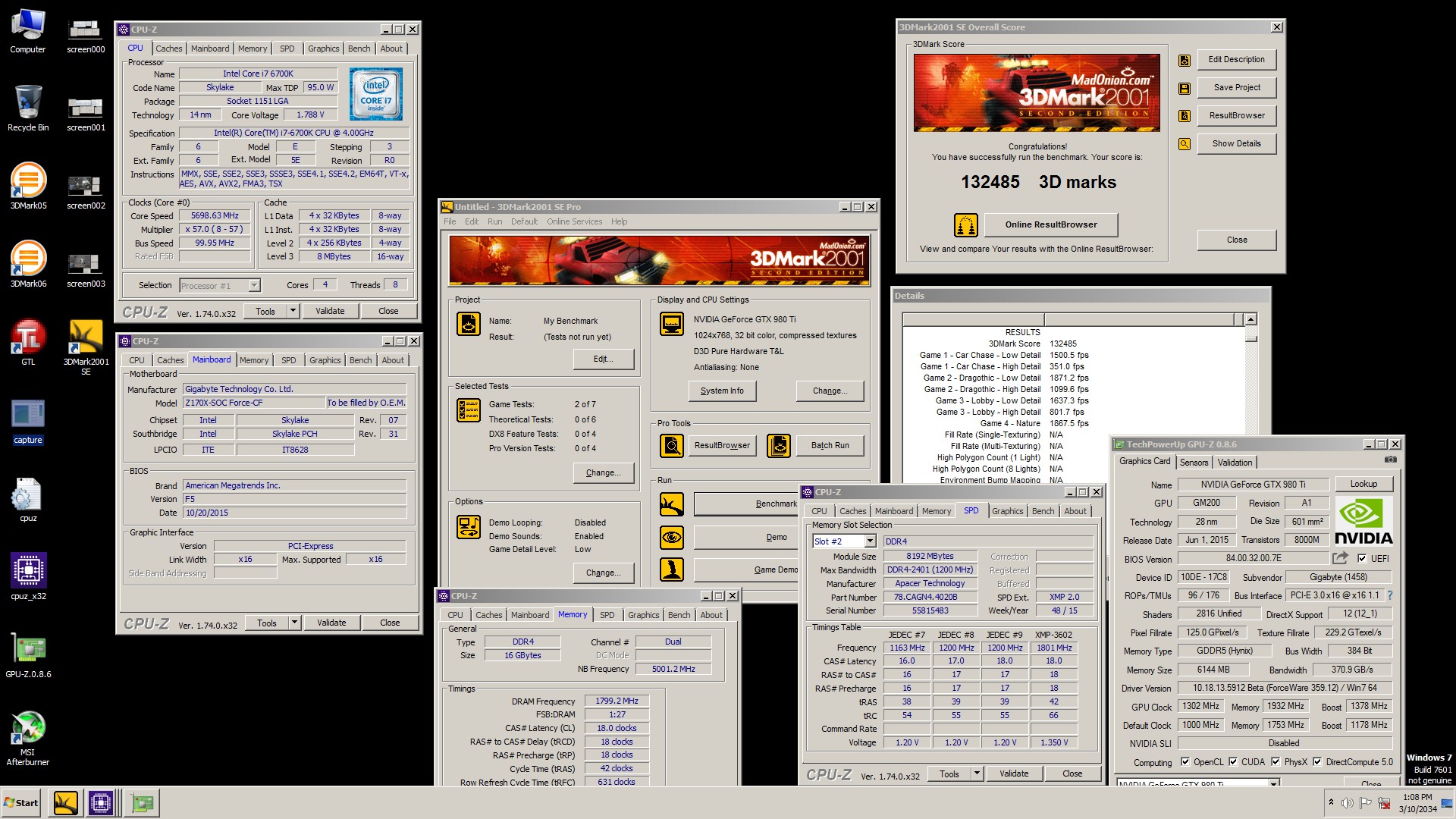Click the GPU-Z BIOS share icon
This screenshot has height=819, width=1456.
tap(1340, 558)
